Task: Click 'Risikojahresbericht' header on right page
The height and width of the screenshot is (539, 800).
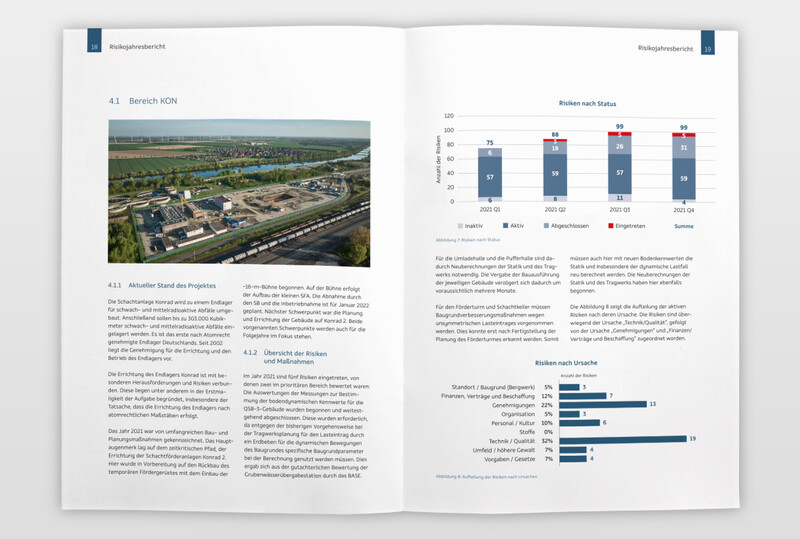Action: click(x=665, y=48)
